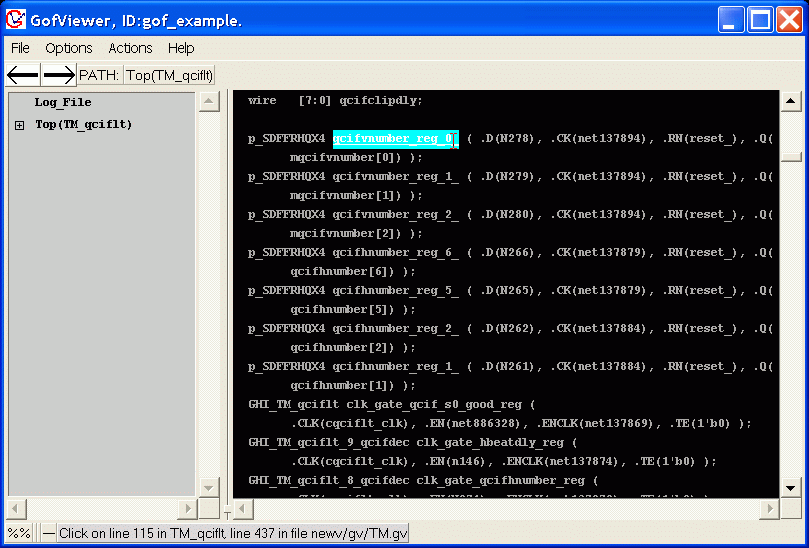Open the File menu
The image size is (809, 548).
coord(20,48)
